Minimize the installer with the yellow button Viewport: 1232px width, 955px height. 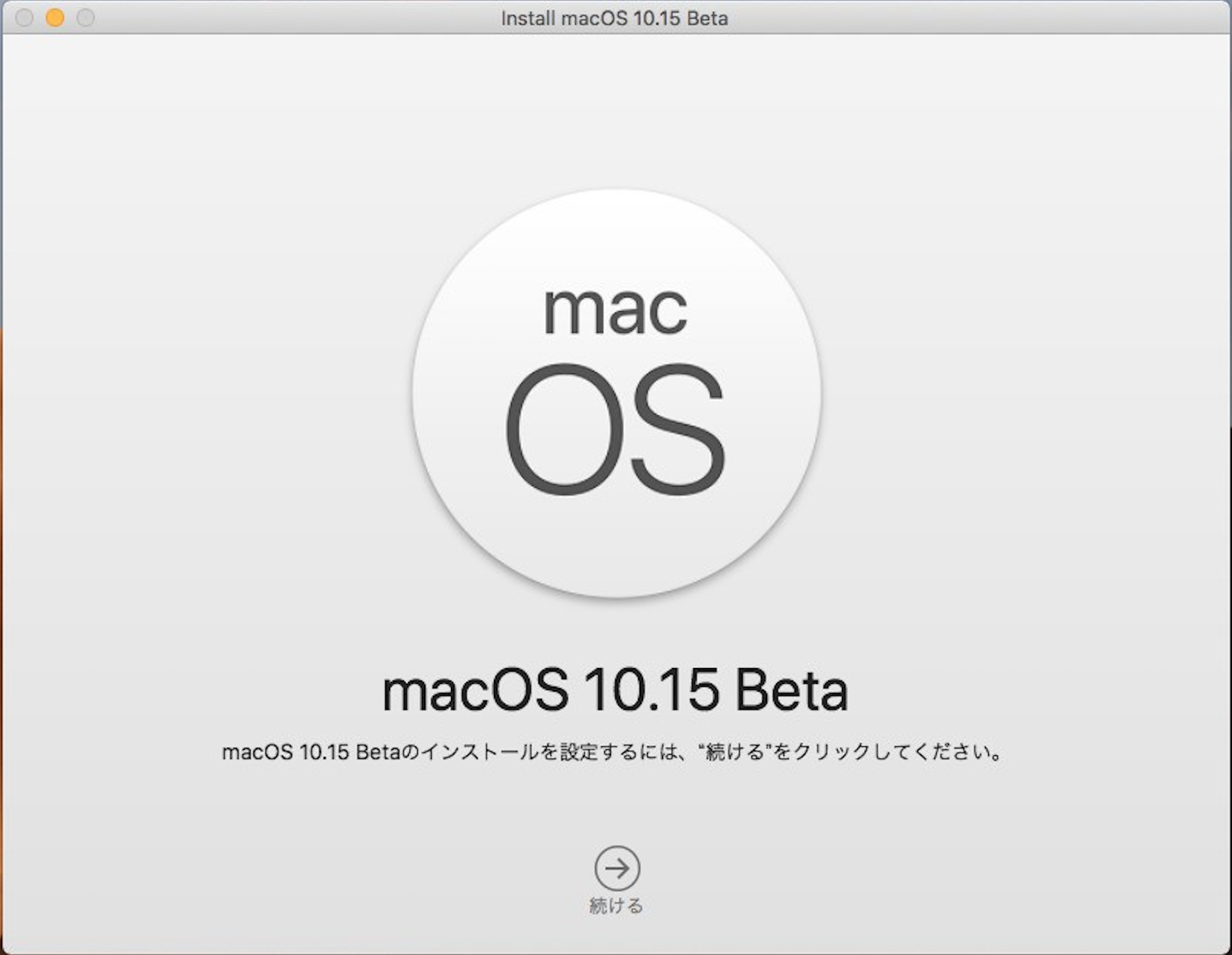pos(55,18)
